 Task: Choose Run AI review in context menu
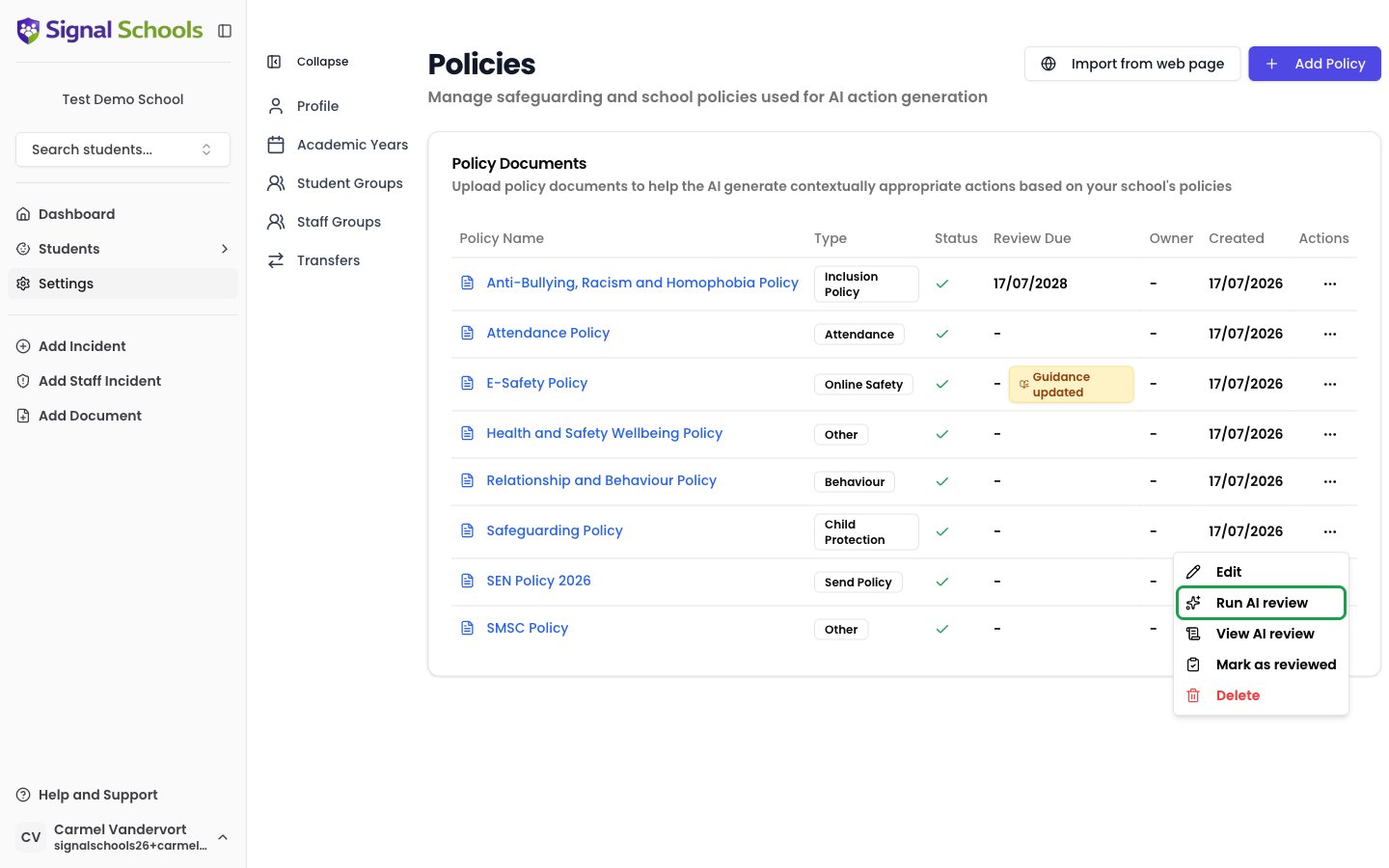(1261, 603)
